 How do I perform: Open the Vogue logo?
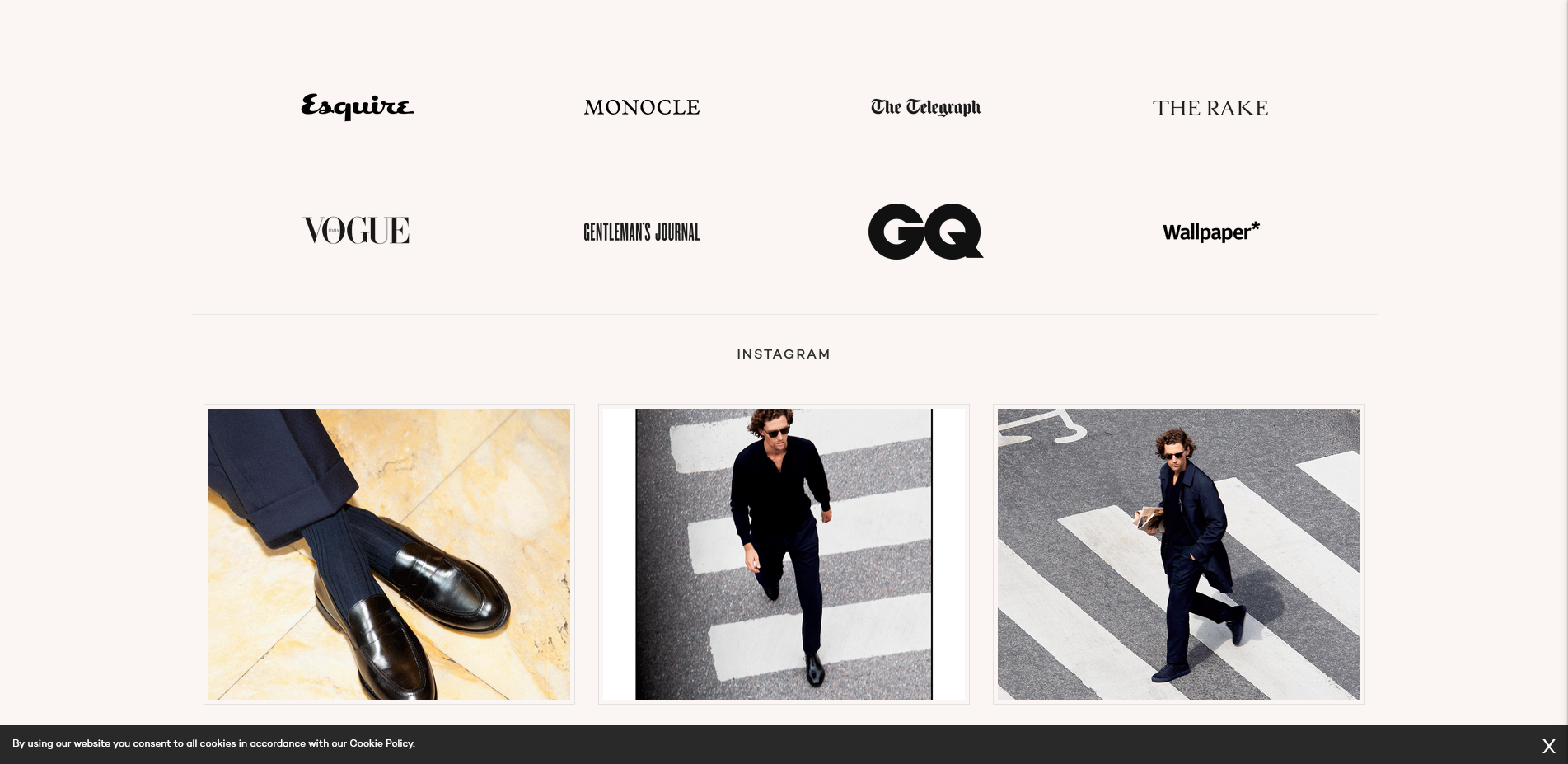(x=357, y=231)
